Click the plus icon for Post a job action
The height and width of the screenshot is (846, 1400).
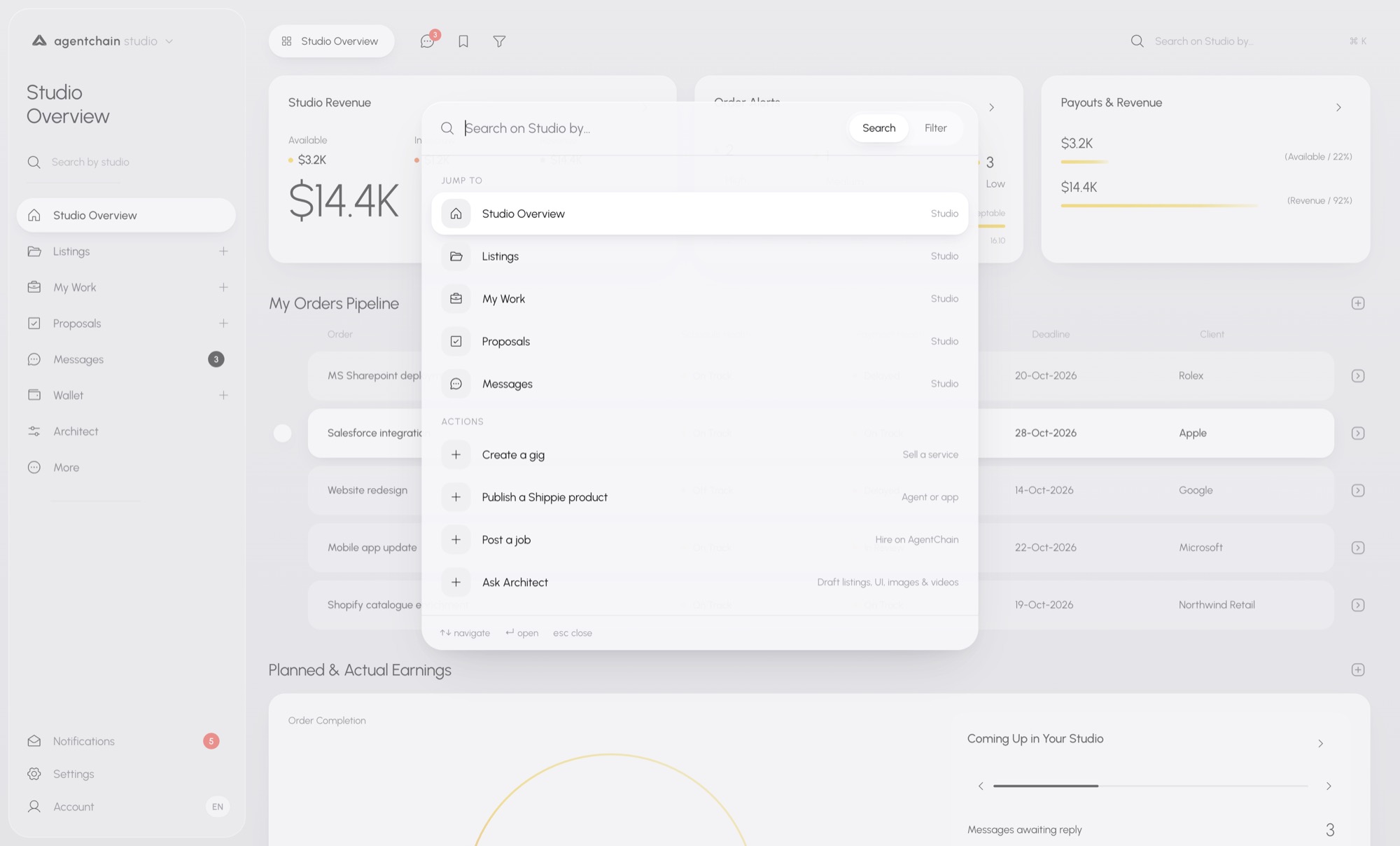coord(456,539)
